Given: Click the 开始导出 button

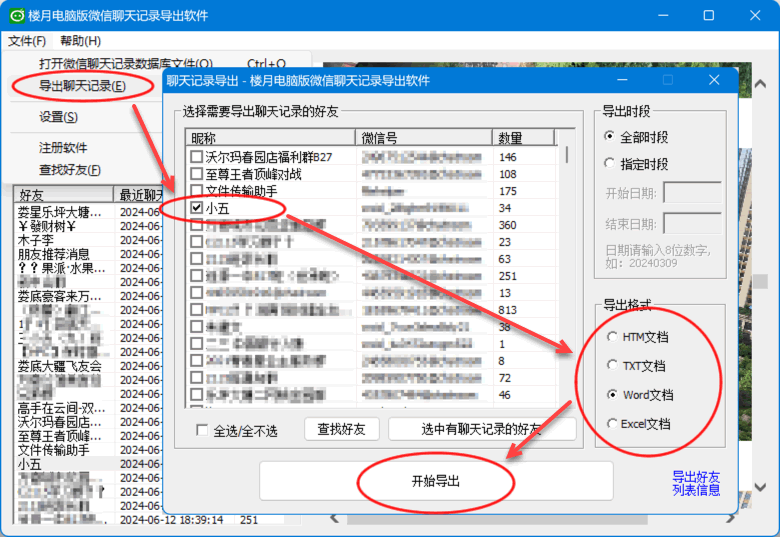Looking at the screenshot, I should coord(436,481).
